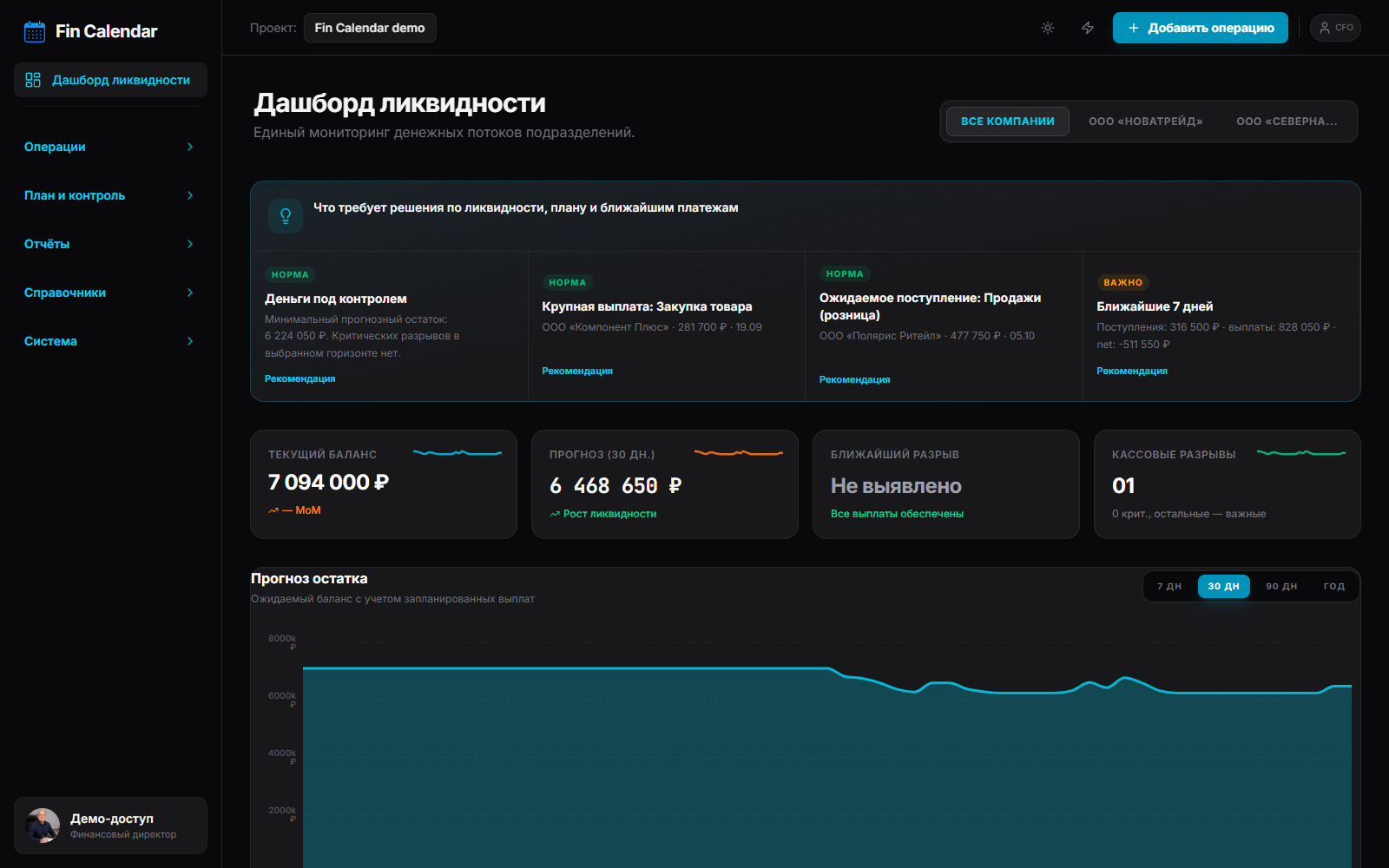Expand the Операции menu chevron

[190, 147]
